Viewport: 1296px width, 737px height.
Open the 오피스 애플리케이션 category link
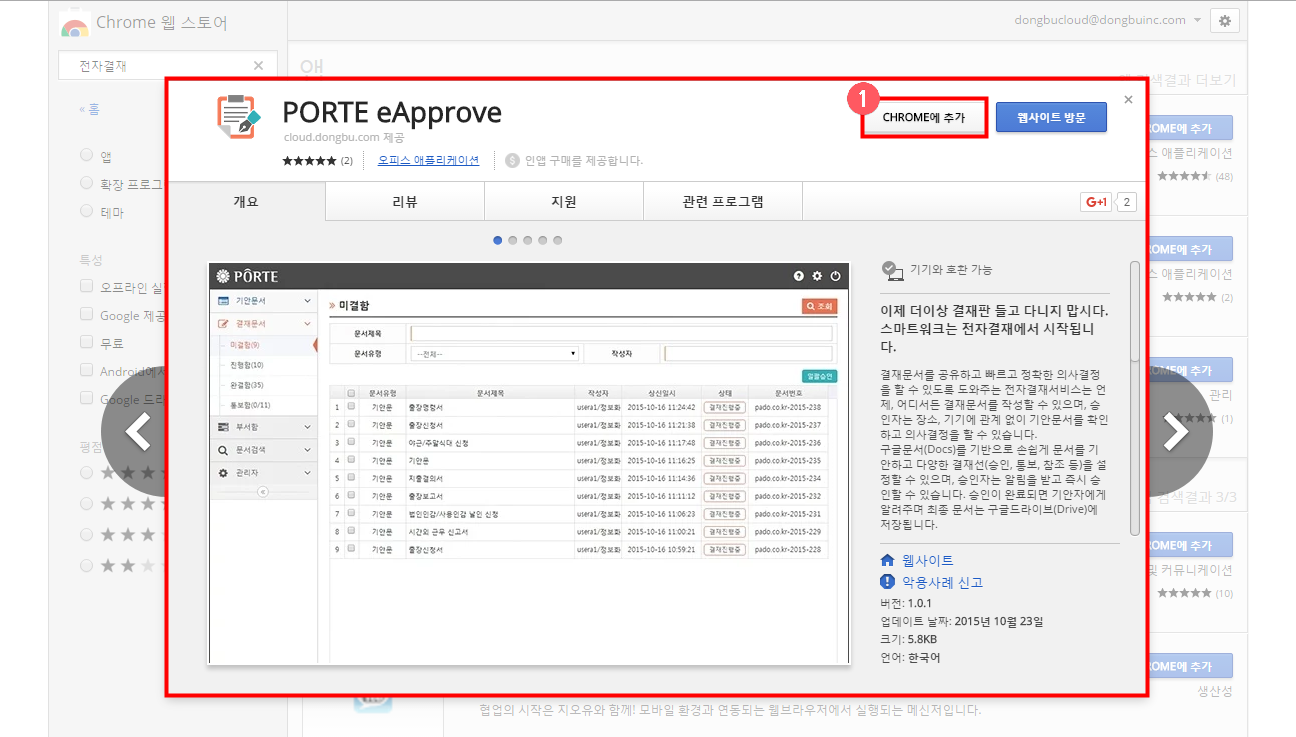(x=428, y=160)
